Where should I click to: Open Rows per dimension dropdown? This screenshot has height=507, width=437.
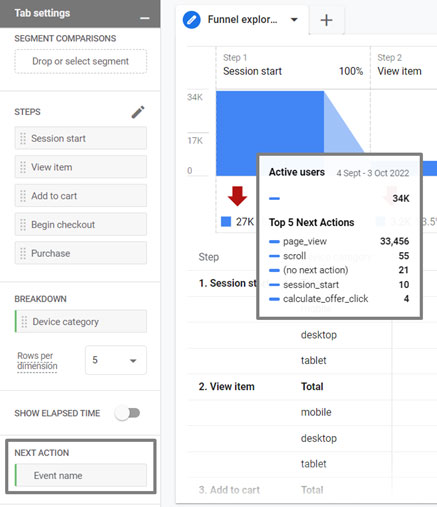116,360
